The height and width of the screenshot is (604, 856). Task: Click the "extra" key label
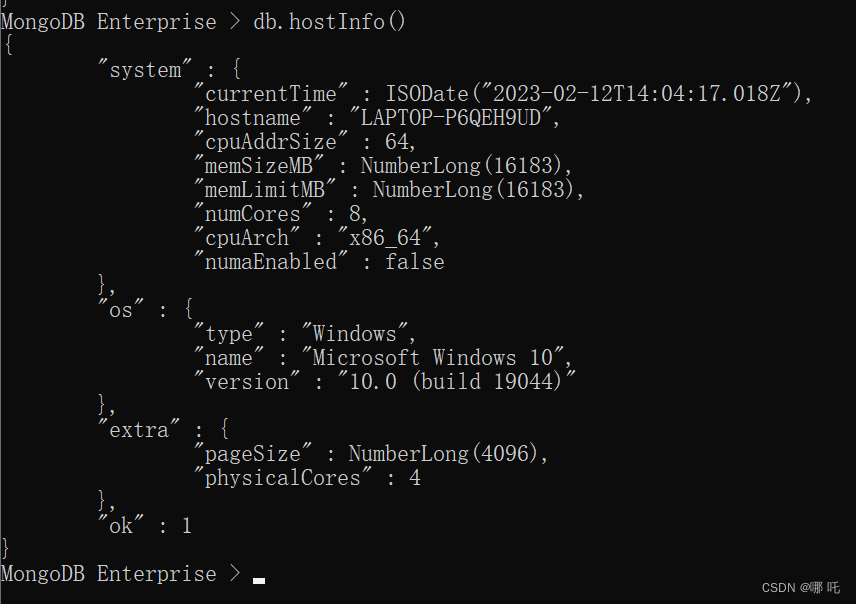point(139,430)
